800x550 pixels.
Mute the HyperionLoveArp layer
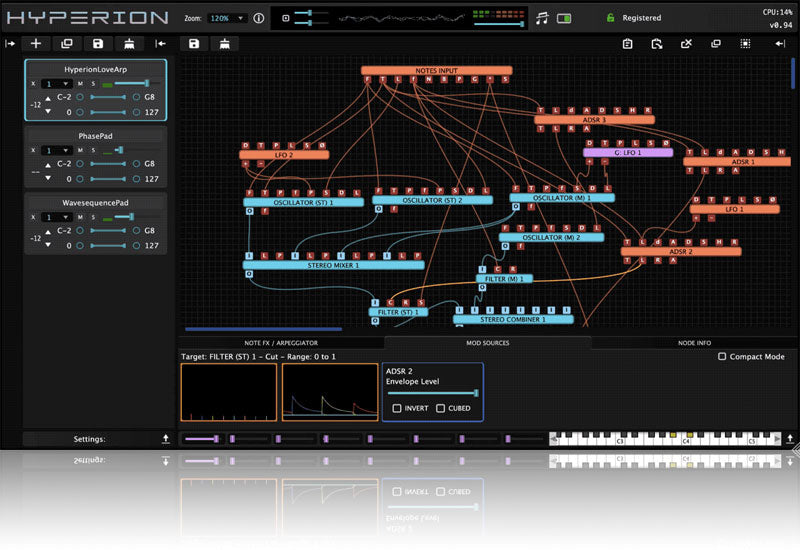[x=80, y=84]
